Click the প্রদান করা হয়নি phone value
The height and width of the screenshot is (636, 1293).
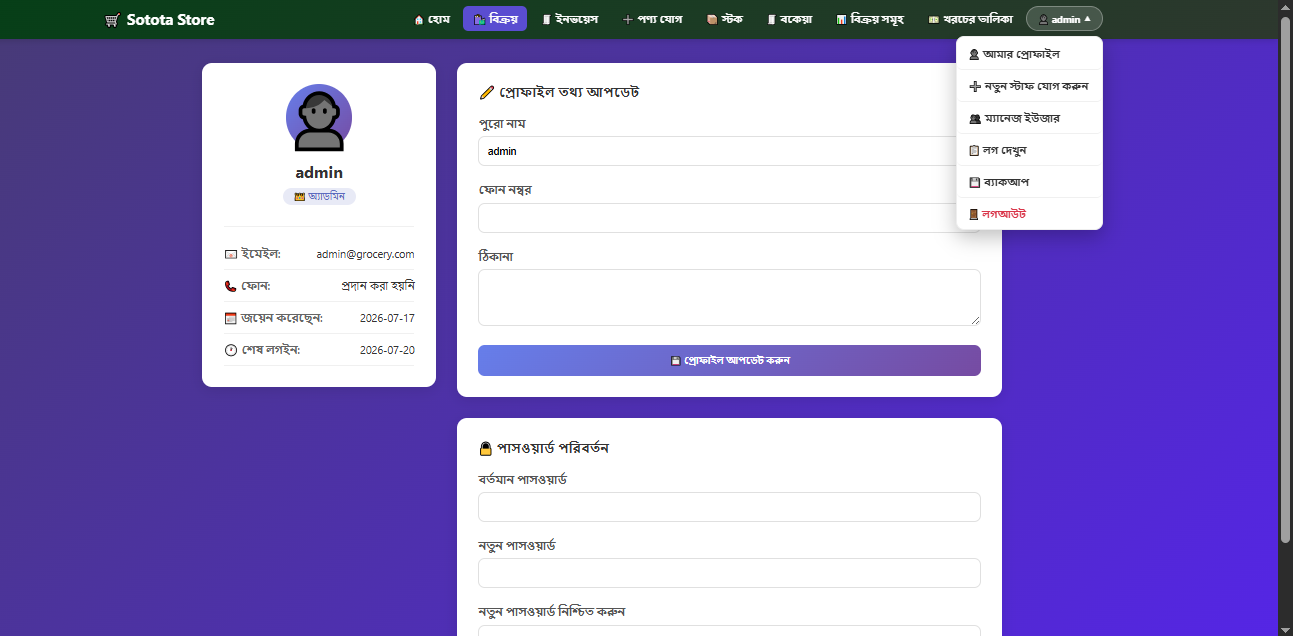point(378,286)
